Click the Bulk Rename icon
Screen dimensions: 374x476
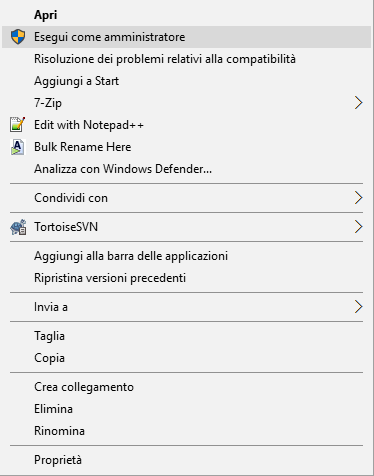pos(18,147)
